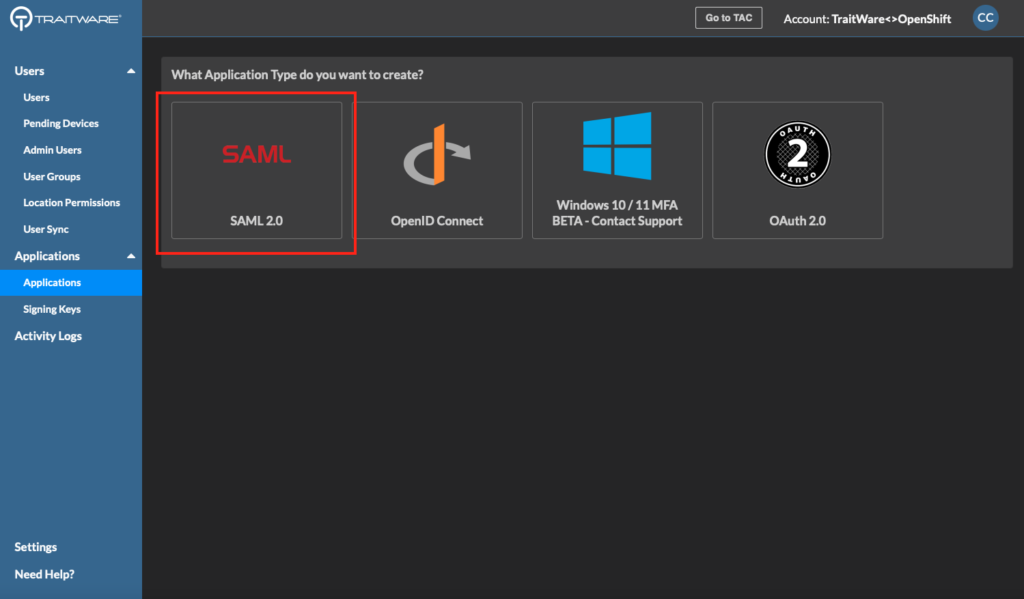Click the OpenID Connect logo icon
The height and width of the screenshot is (599, 1024).
click(x=437, y=154)
